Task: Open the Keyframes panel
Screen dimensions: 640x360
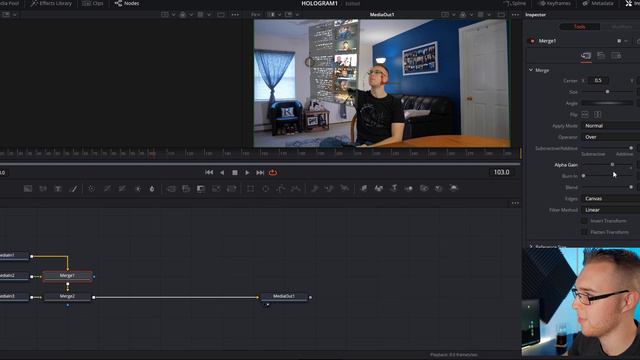Action: (554, 3)
